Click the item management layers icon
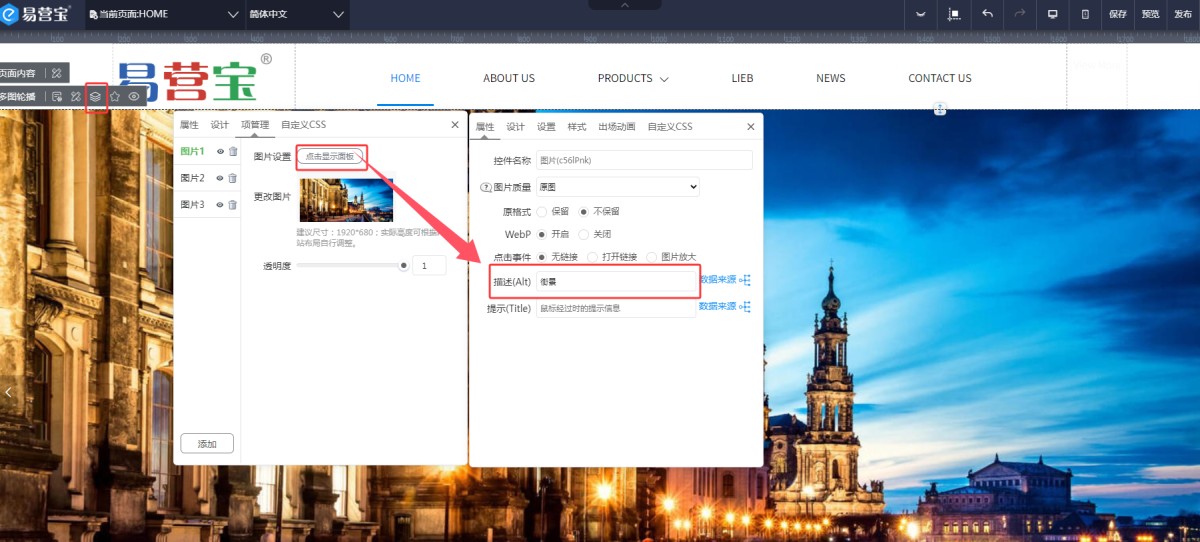This screenshot has height=542, width=1200. [96, 97]
